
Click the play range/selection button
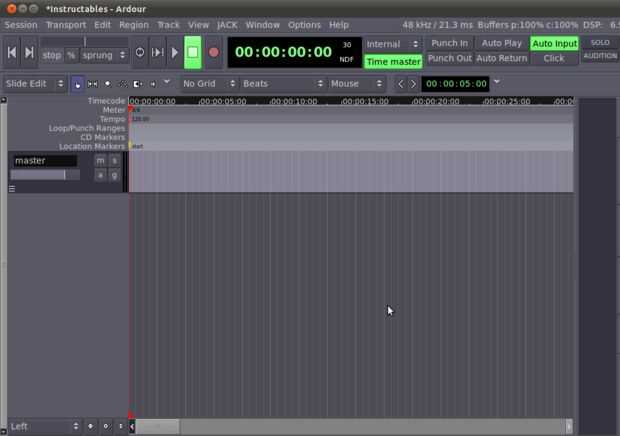point(157,53)
